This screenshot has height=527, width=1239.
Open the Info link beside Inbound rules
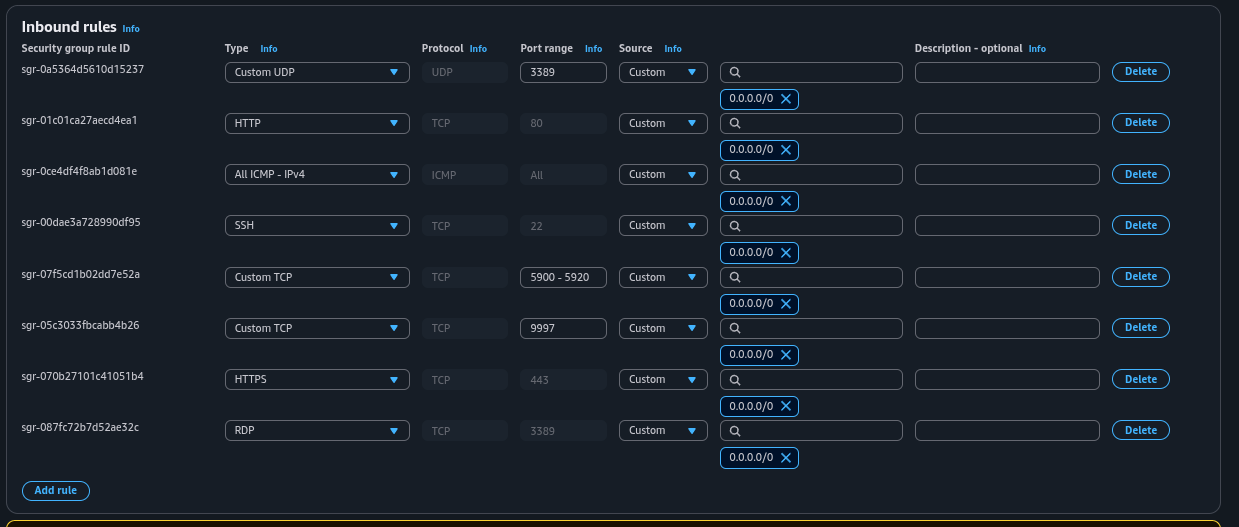click(131, 29)
